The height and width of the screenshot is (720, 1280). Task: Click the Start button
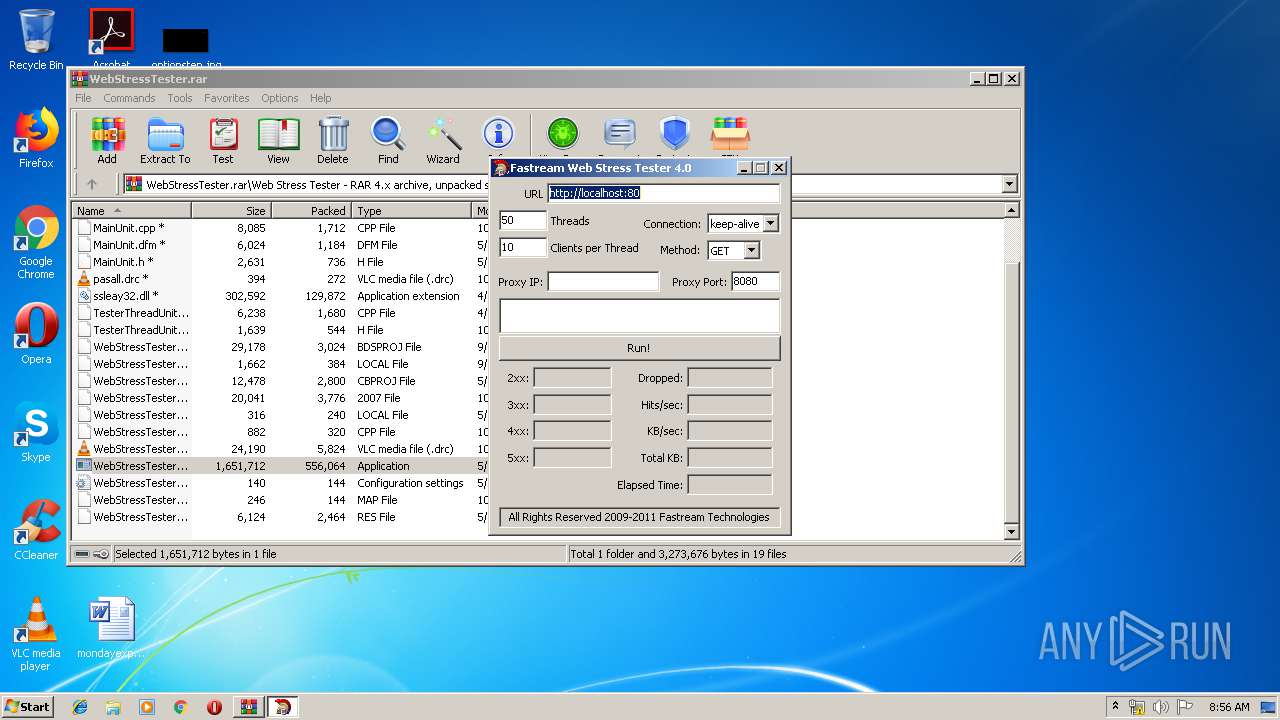coord(27,707)
